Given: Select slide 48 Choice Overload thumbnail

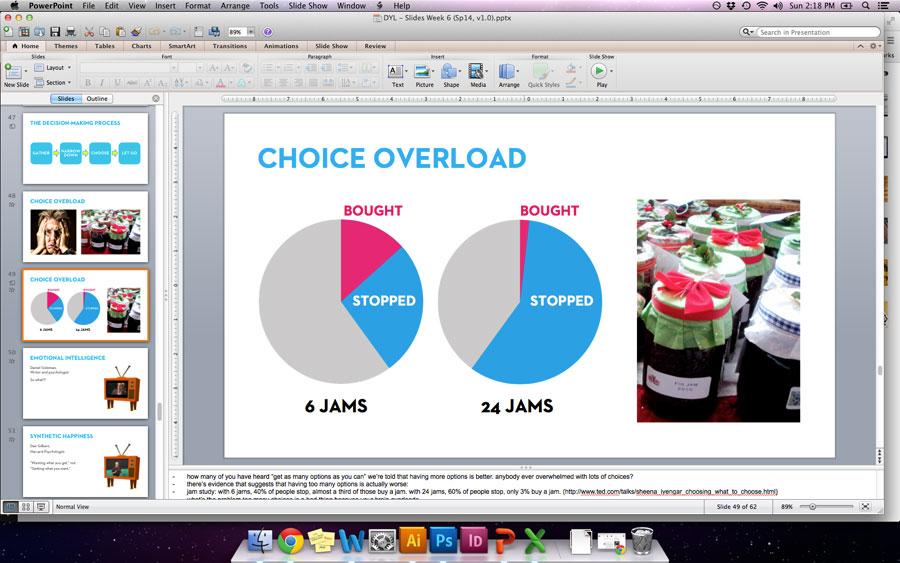Looking at the screenshot, I should (85, 227).
